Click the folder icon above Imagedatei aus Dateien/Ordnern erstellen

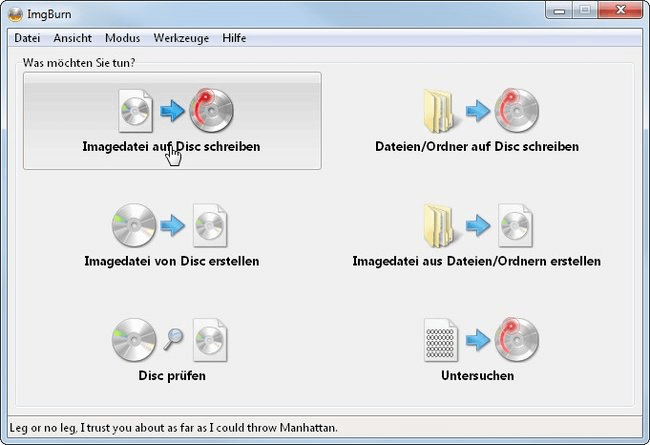coord(440,226)
